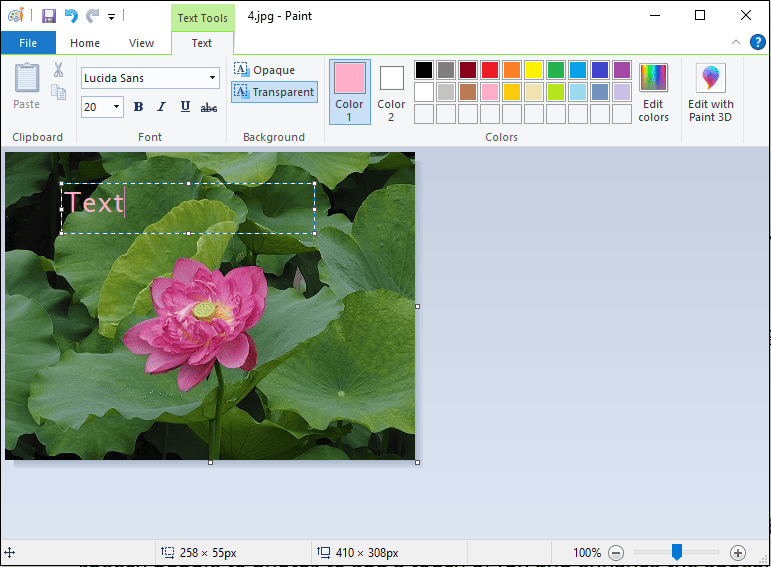The width and height of the screenshot is (771, 567).
Task: Pick the lavender color swatch
Action: (622, 92)
